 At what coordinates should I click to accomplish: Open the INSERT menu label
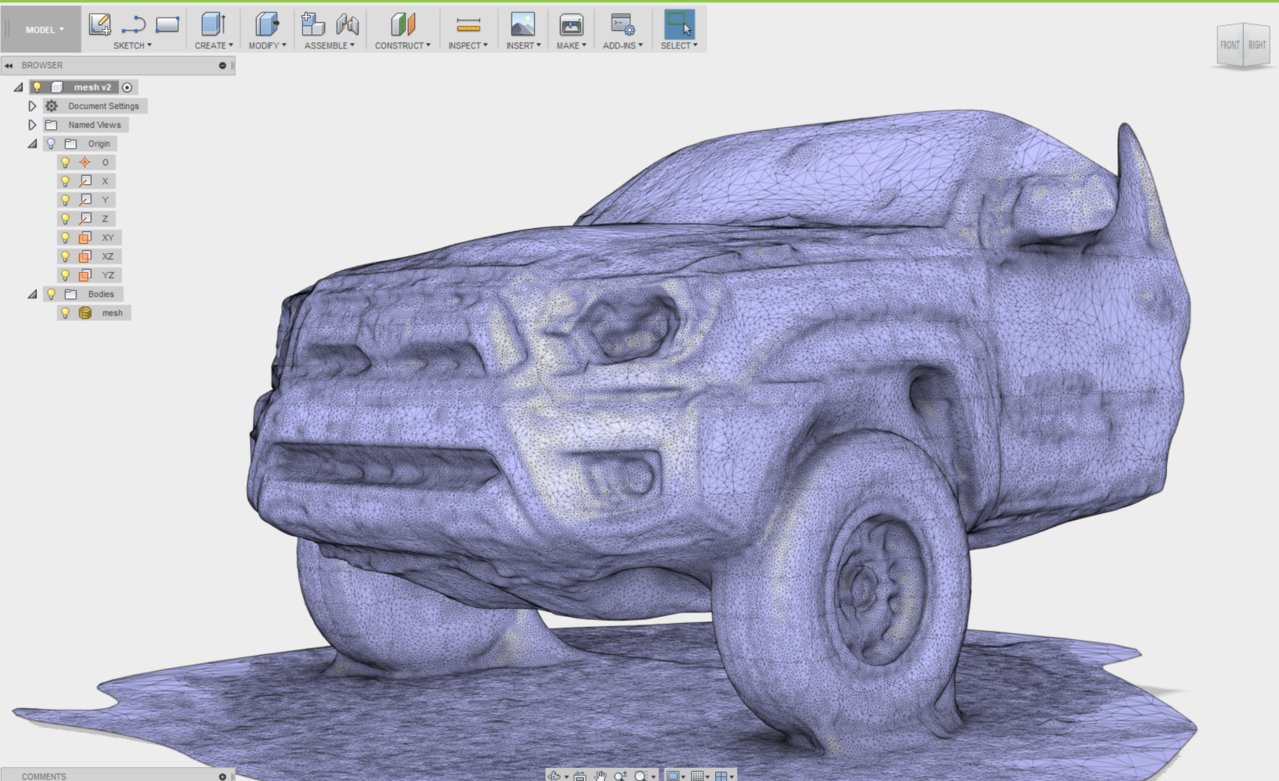(522, 45)
